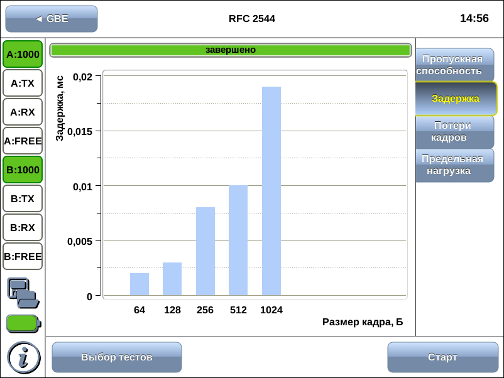Select the A:RX indicator
The height and width of the screenshot is (378, 504).
[23, 112]
